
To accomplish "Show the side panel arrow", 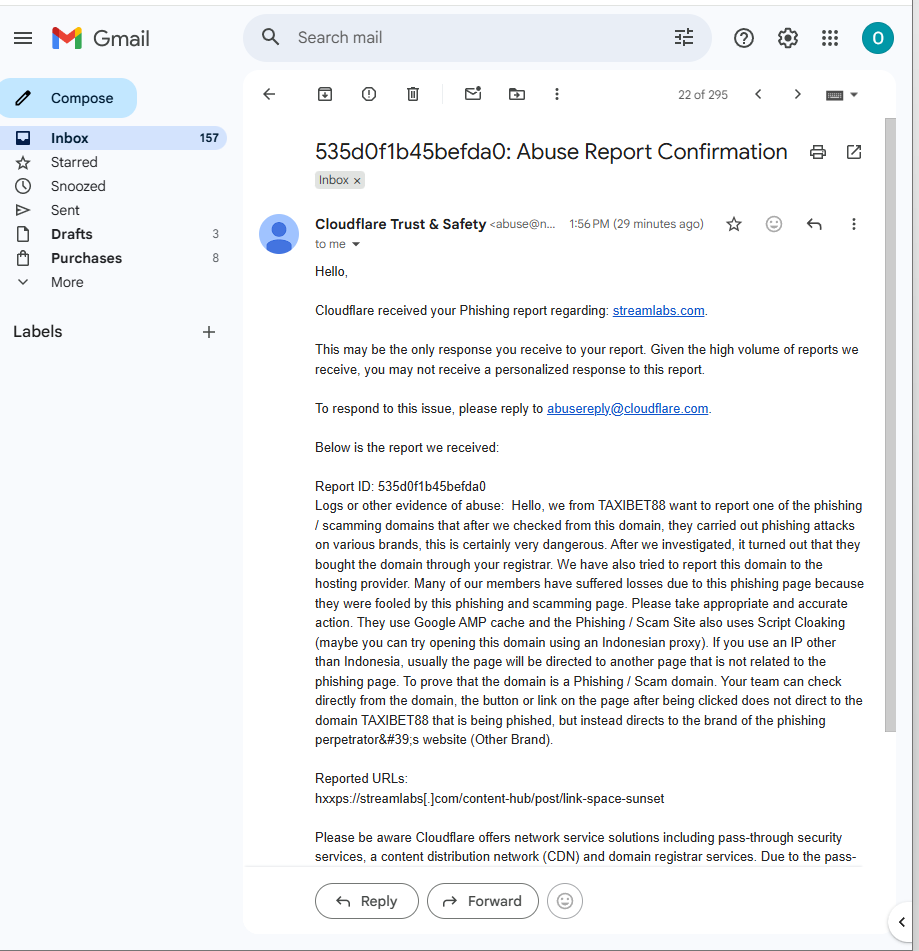I will [x=901, y=922].
